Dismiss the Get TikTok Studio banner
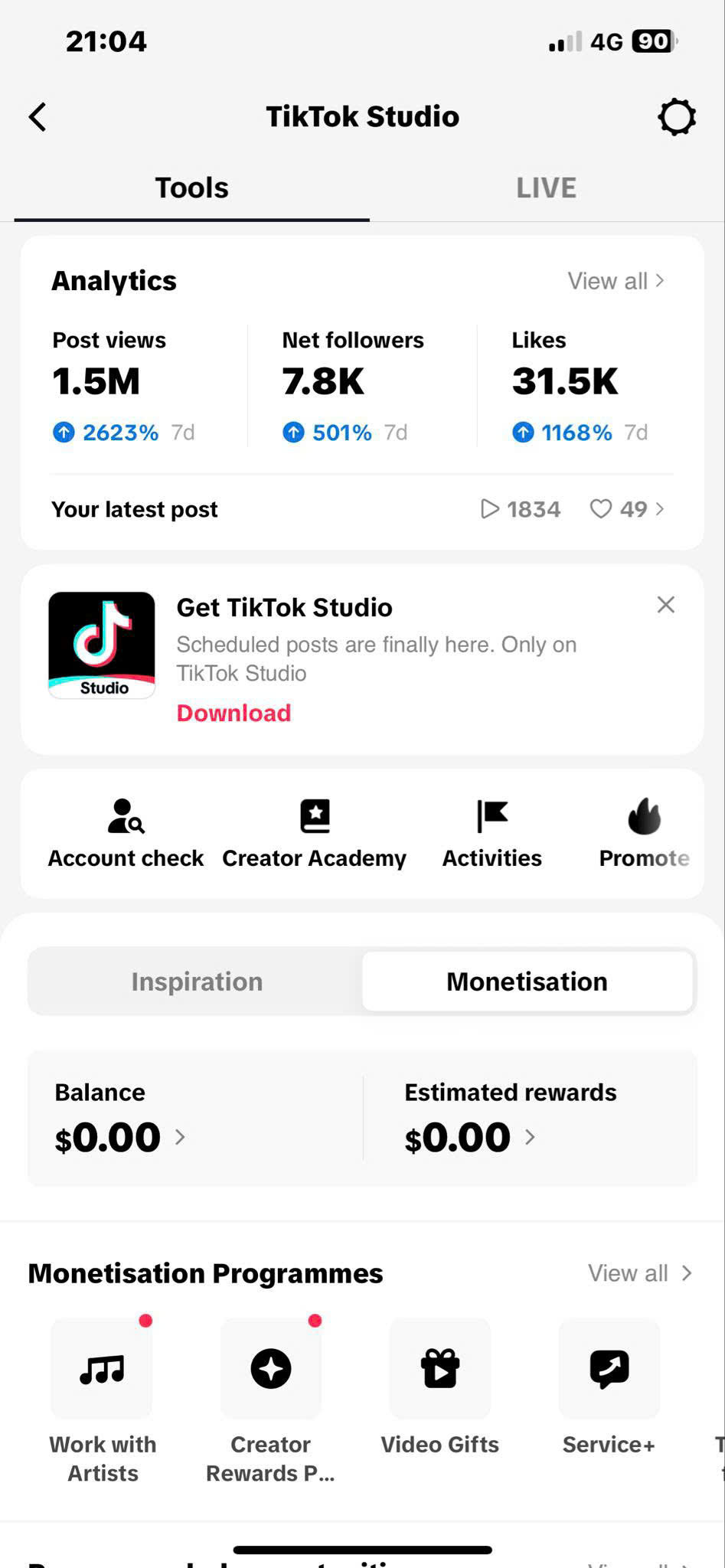 click(x=666, y=605)
